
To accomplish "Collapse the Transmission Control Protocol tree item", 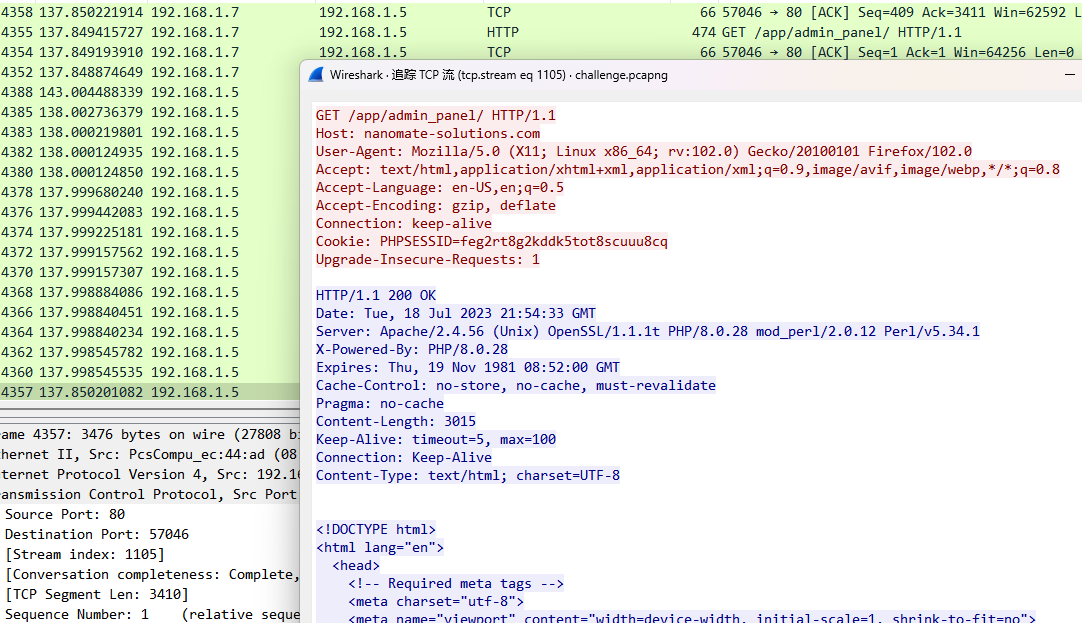I will [150, 495].
